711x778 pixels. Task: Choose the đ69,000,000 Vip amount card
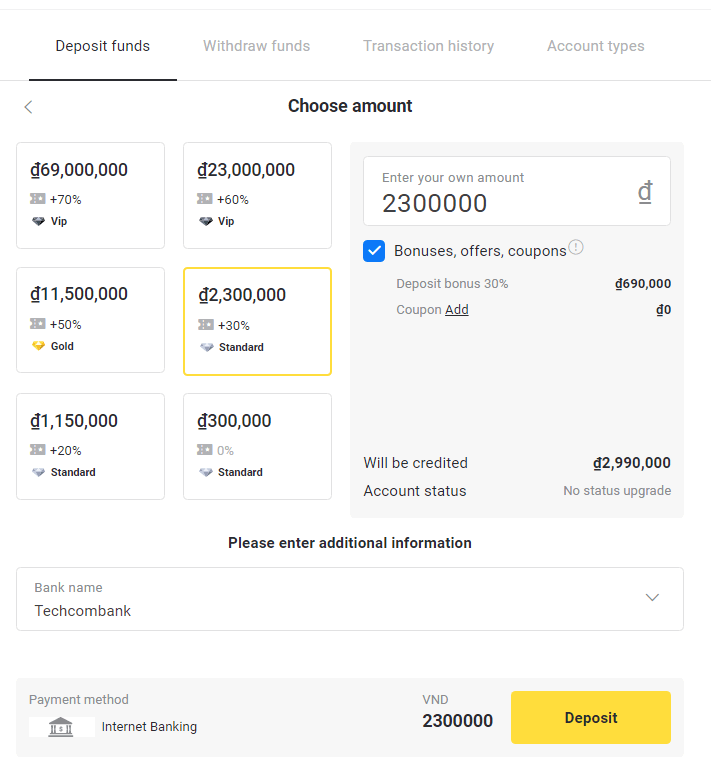tap(90, 195)
